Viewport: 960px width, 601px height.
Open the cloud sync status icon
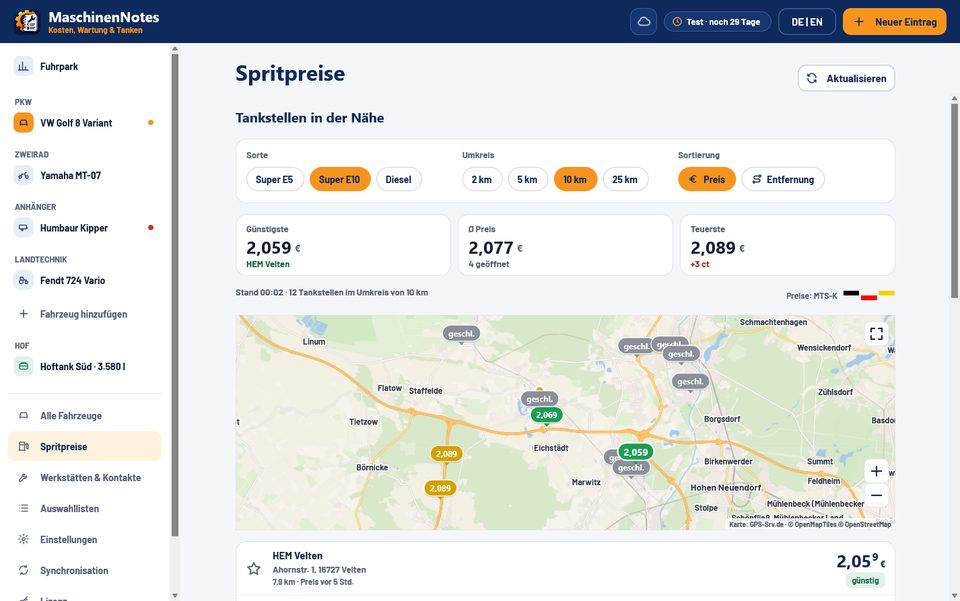(x=643, y=21)
